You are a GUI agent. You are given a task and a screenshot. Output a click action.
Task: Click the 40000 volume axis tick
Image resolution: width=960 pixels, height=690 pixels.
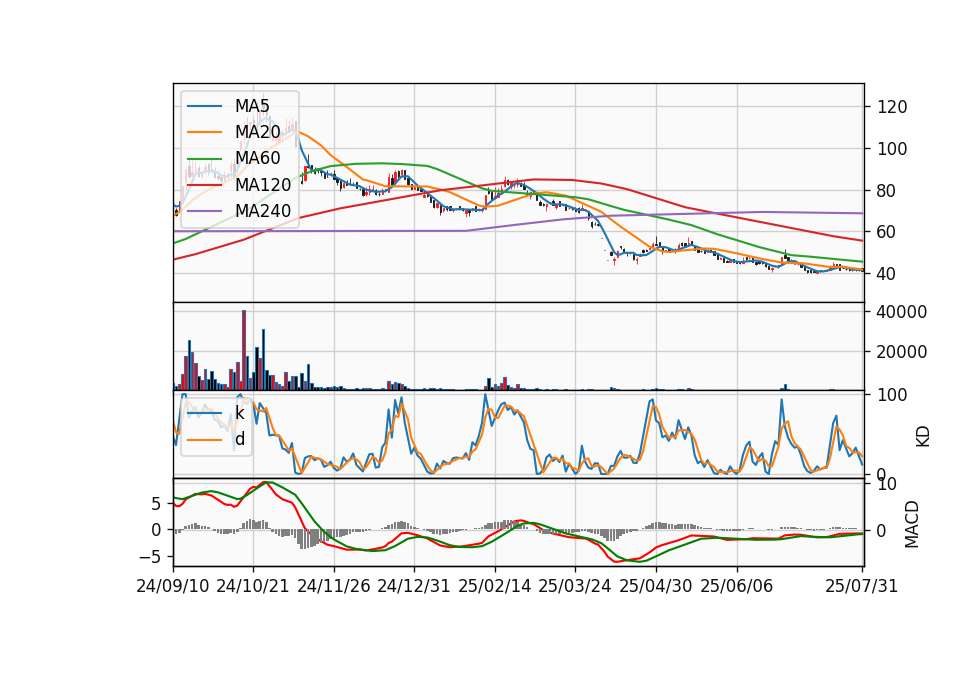[x=902, y=312]
